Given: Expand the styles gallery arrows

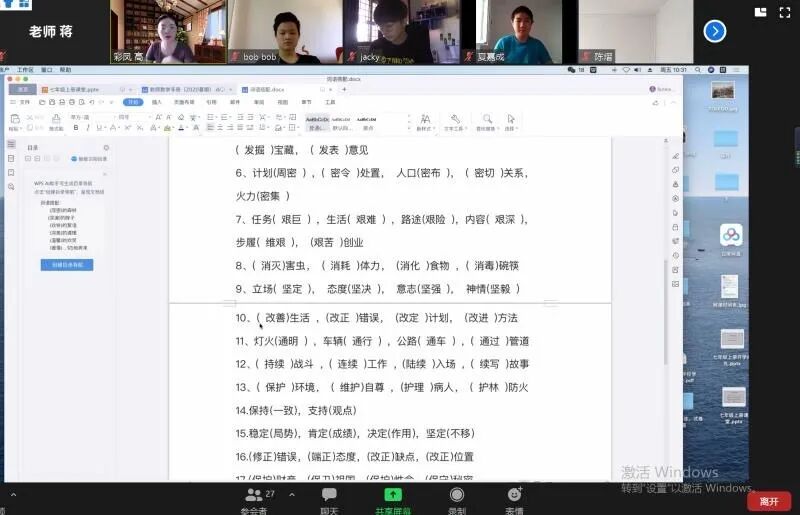Looking at the screenshot, I should (409, 123).
